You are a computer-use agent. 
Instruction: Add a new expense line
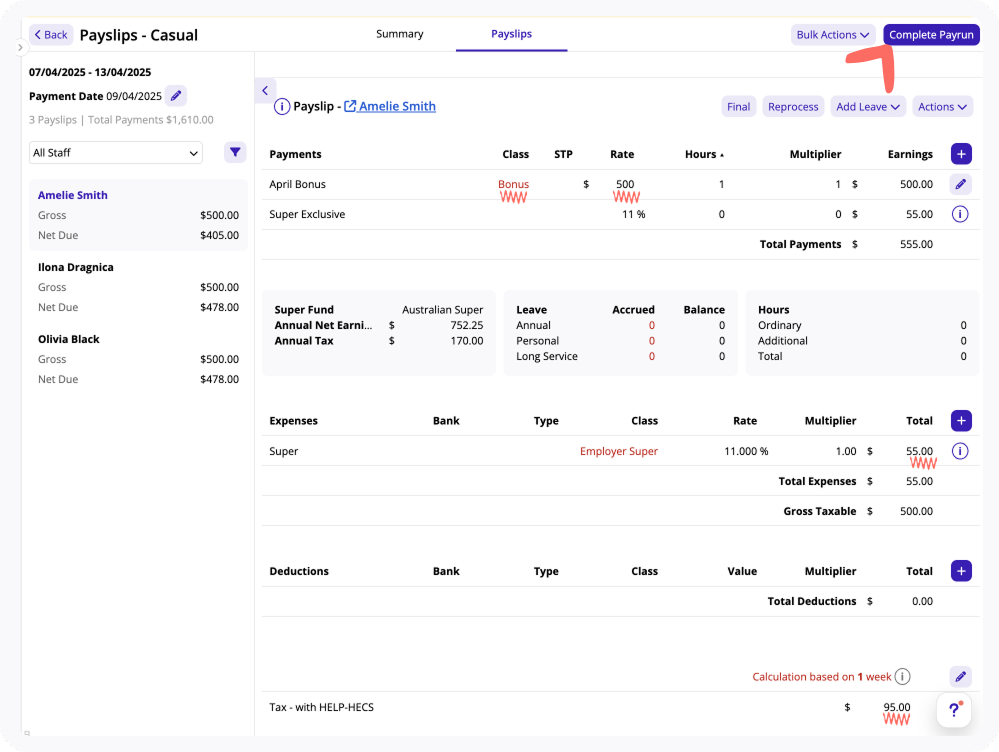coord(961,421)
